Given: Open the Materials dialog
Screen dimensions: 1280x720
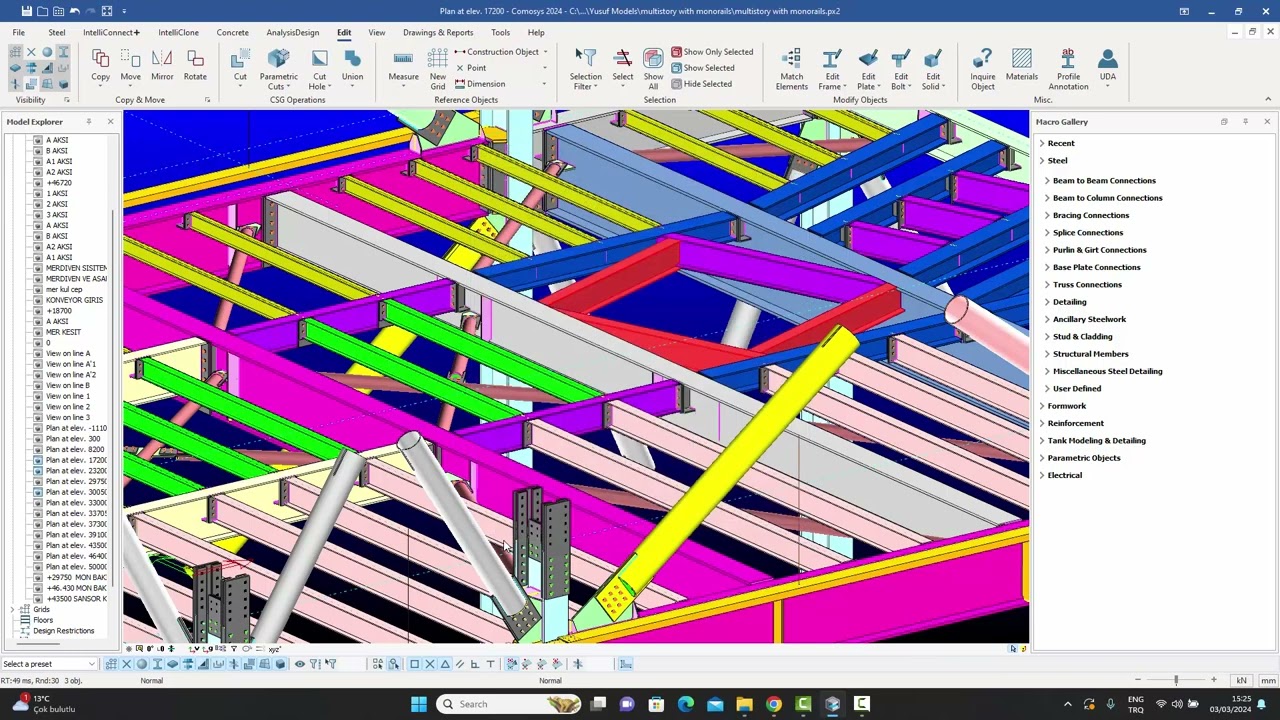Looking at the screenshot, I should (x=1022, y=66).
